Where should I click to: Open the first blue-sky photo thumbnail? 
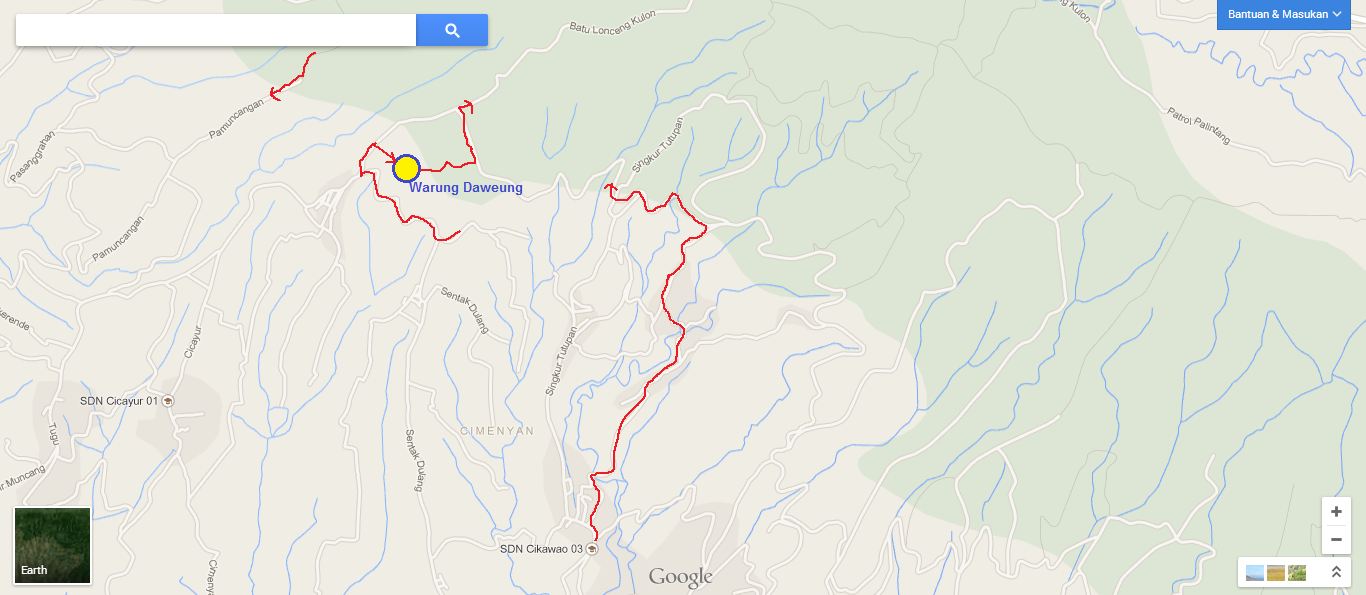tap(1254, 573)
